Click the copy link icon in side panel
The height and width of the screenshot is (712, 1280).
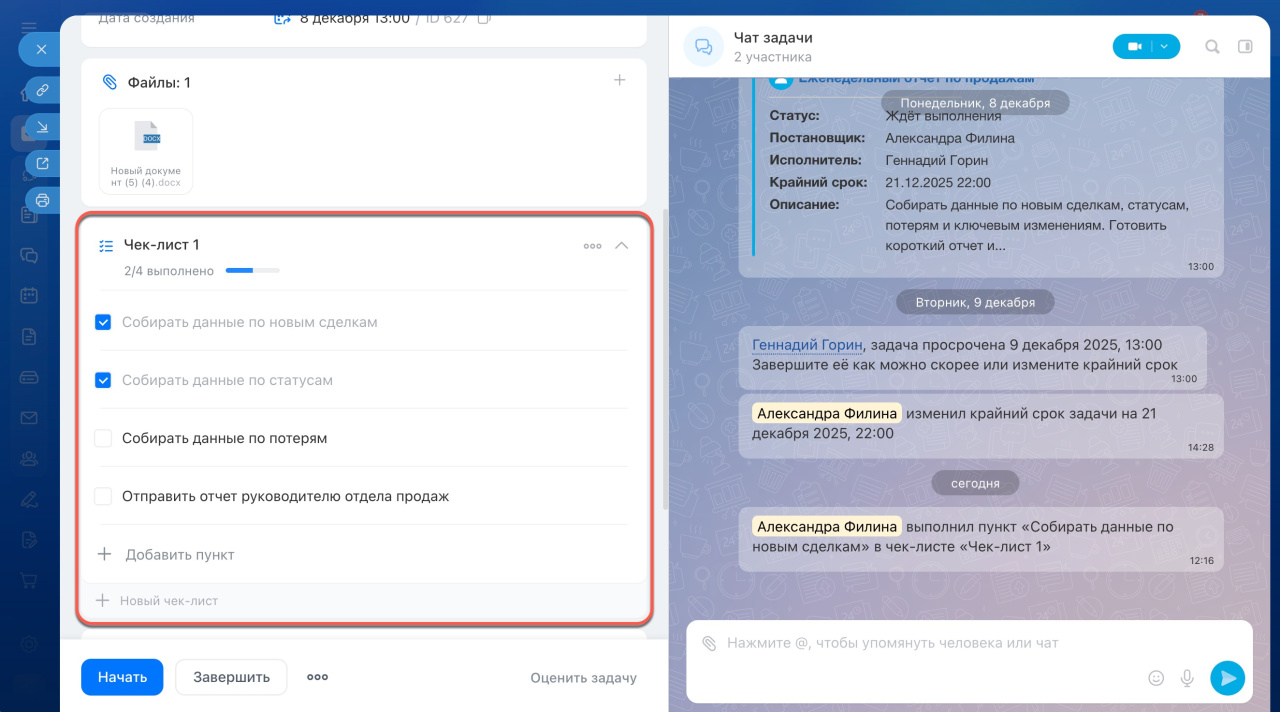coord(42,90)
